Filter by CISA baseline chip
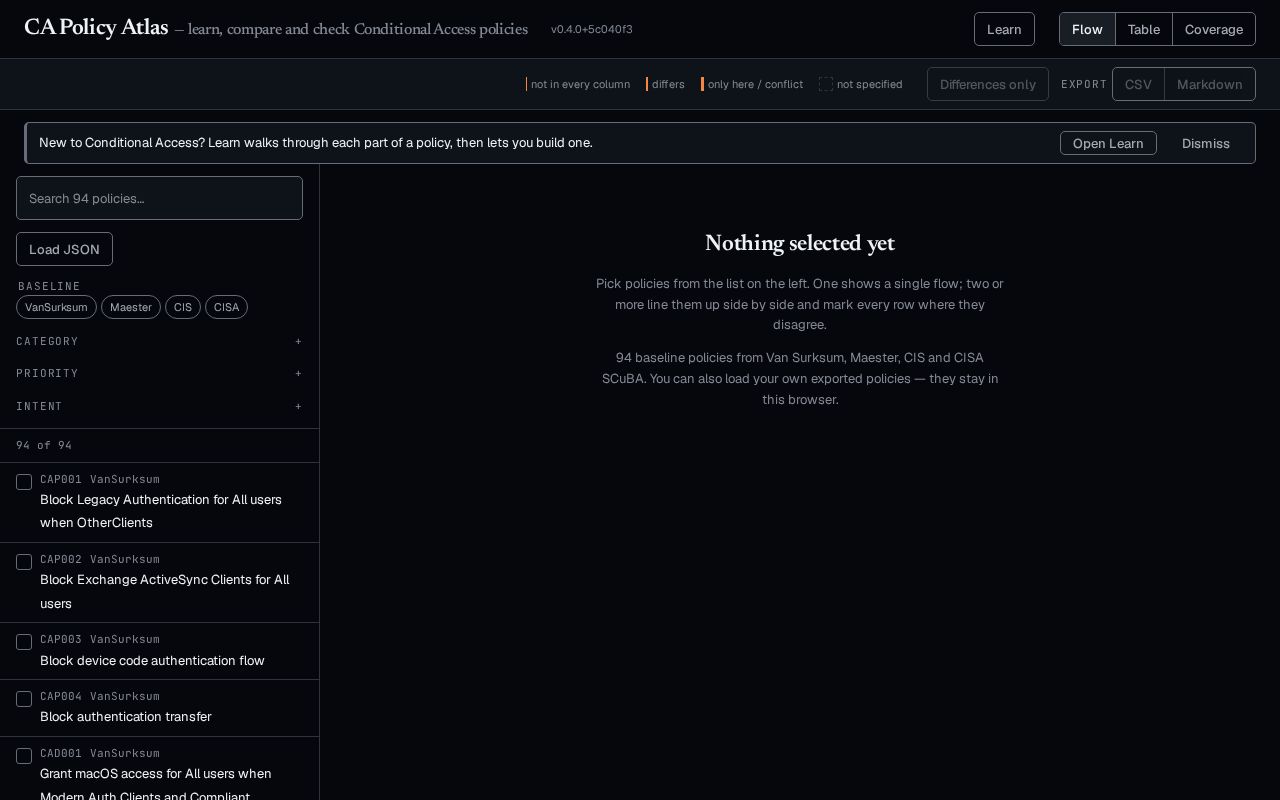1280x800 pixels. coord(227,307)
